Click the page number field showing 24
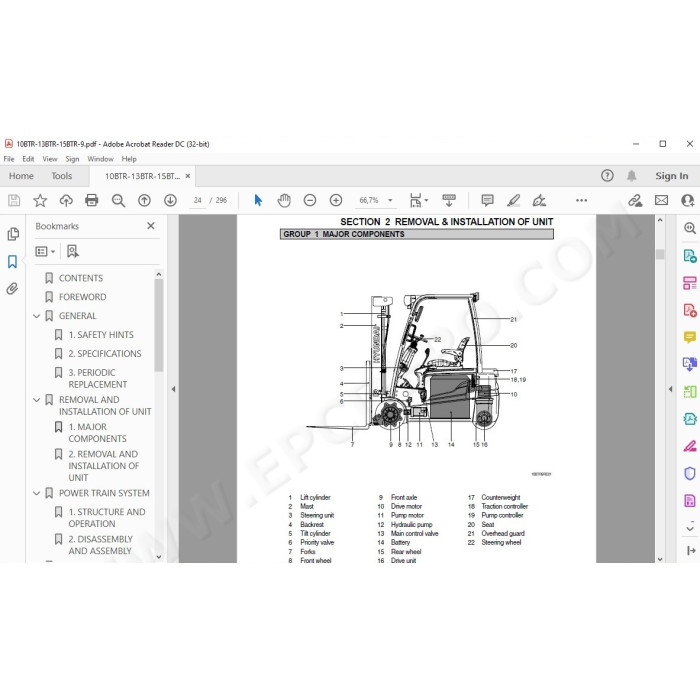Screen dimensions: 700x700 point(198,200)
